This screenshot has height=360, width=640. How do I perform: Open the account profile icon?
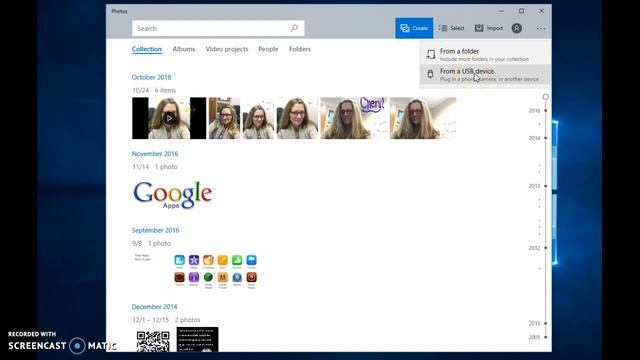click(x=517, y=28)
